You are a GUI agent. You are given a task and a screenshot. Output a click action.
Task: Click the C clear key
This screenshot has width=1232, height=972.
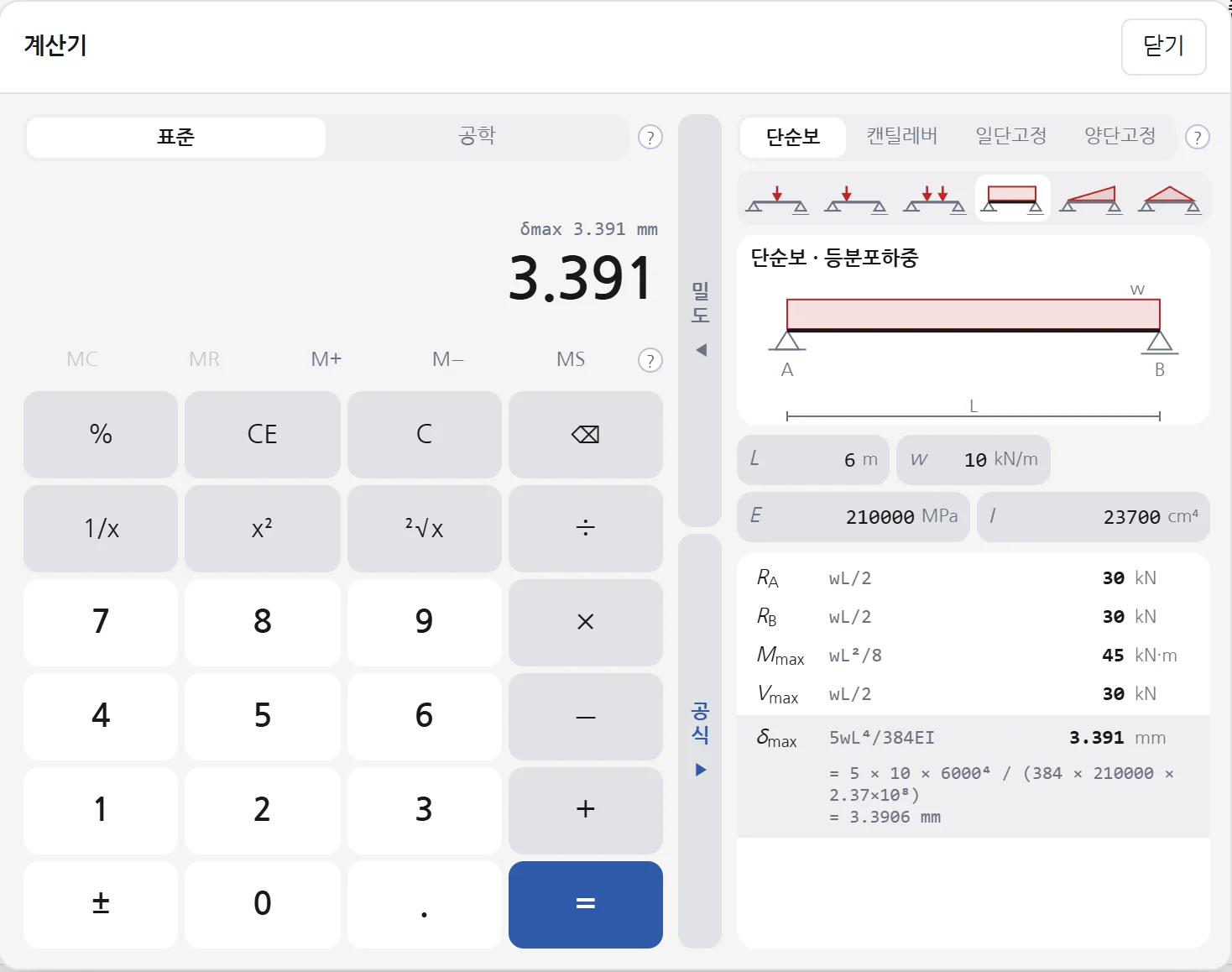(424, 434)
